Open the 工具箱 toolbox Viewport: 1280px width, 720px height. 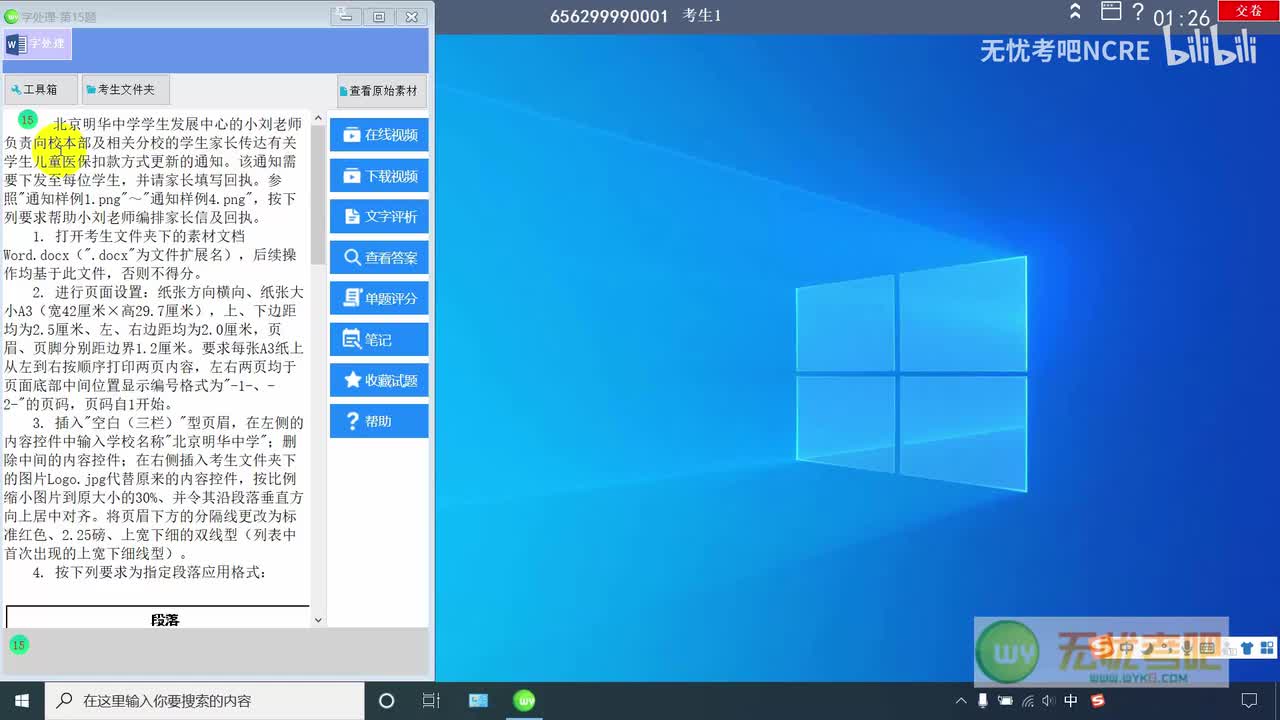click(x=41, y=90)
